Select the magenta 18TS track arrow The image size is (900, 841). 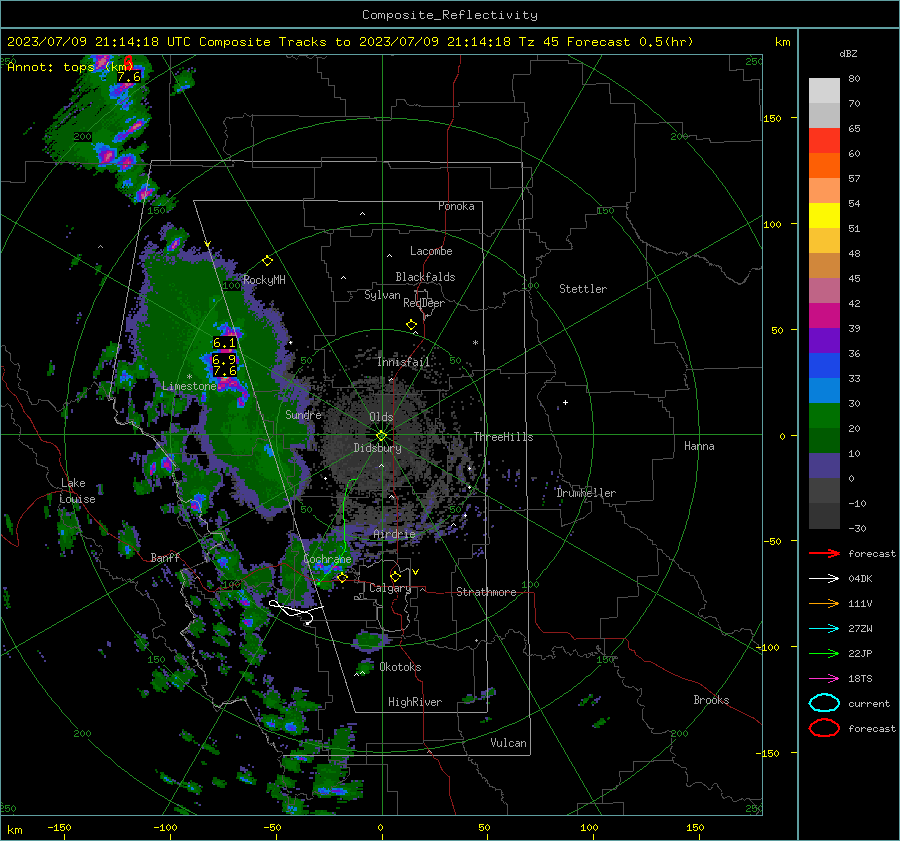coord(824,678)
